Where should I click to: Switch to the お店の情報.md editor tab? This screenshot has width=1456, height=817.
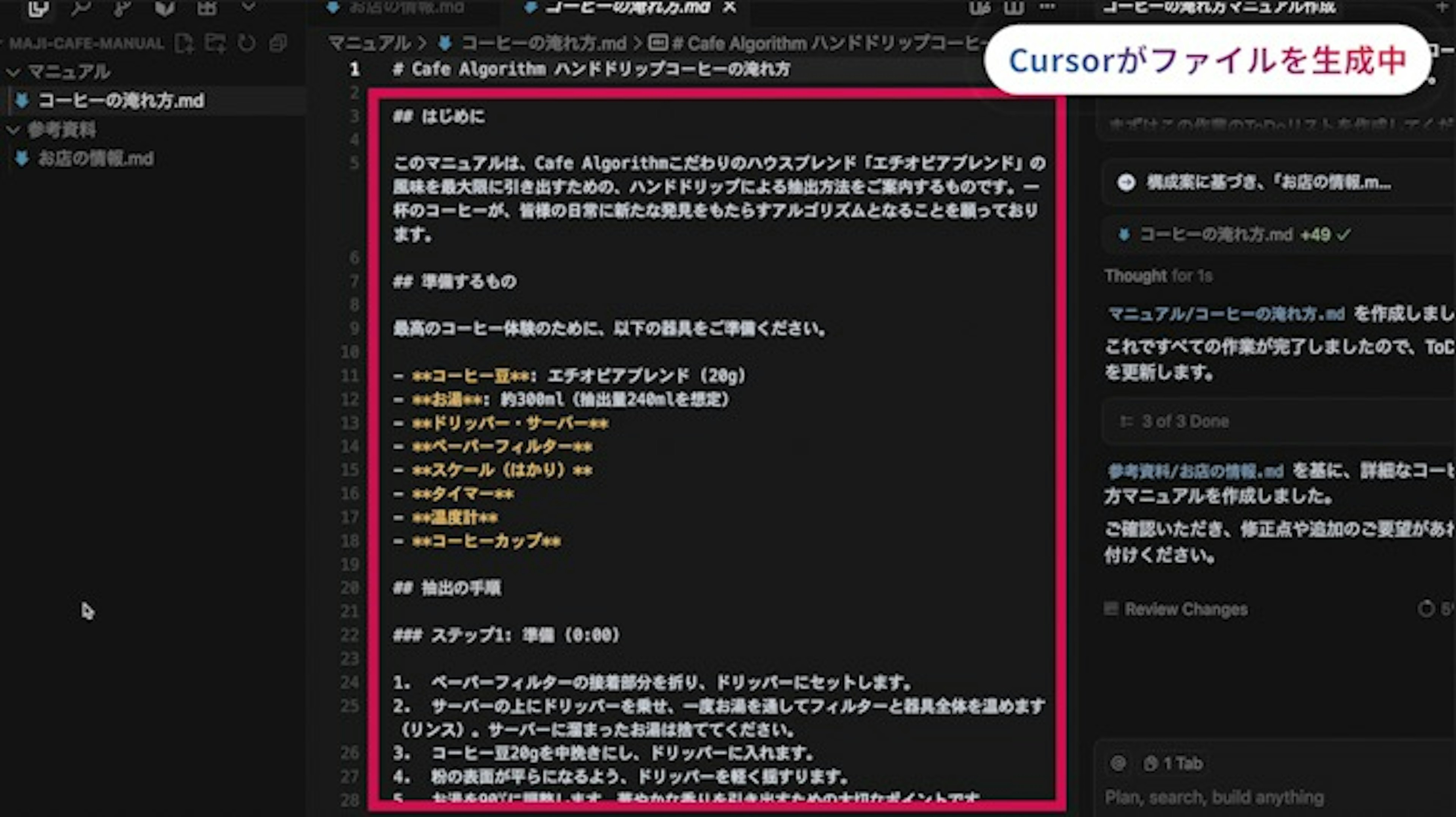(406, 7)
